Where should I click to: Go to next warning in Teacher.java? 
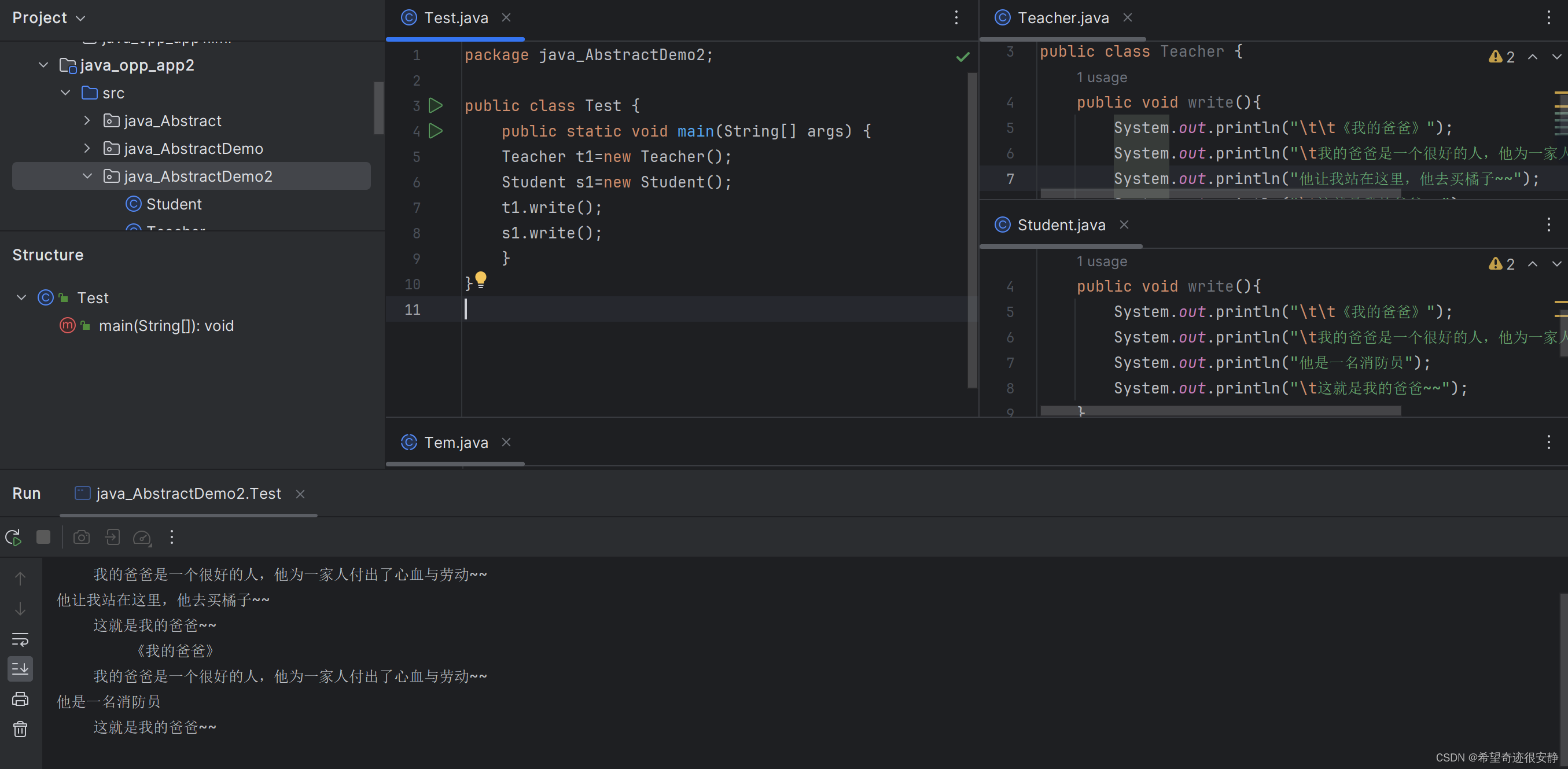tap(1556, 57)
